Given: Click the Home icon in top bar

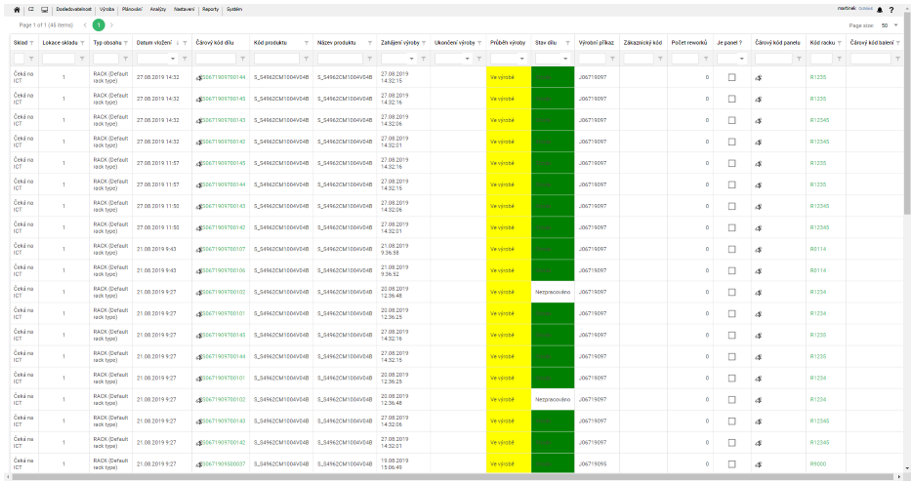Looking at the screenshot, I should (x=17, y=9).
